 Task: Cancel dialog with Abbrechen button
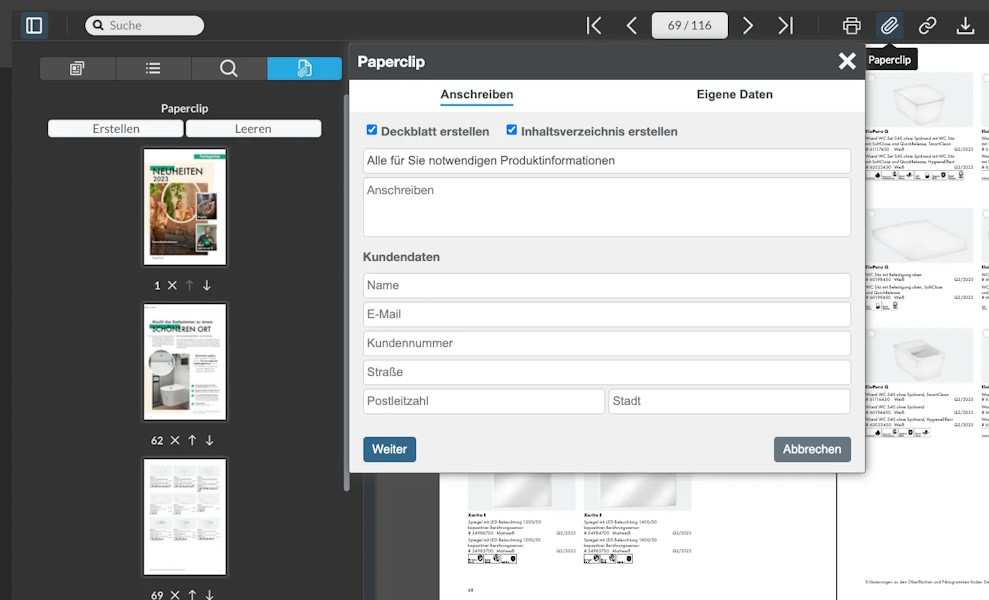point(812,449)
